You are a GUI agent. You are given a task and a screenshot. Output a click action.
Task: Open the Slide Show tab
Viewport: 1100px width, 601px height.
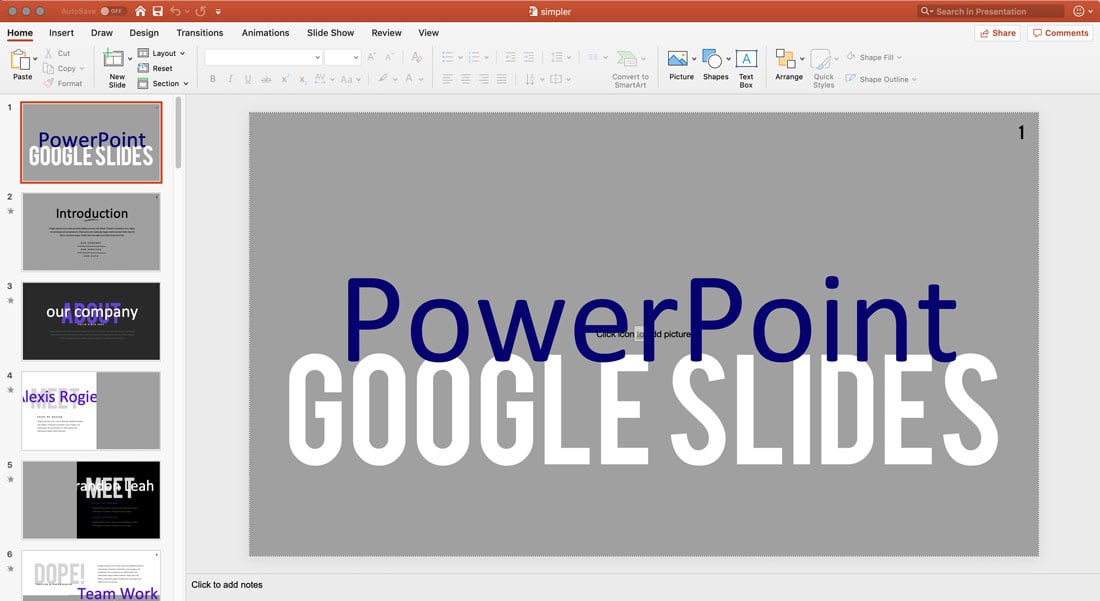(x=330, y=32)
